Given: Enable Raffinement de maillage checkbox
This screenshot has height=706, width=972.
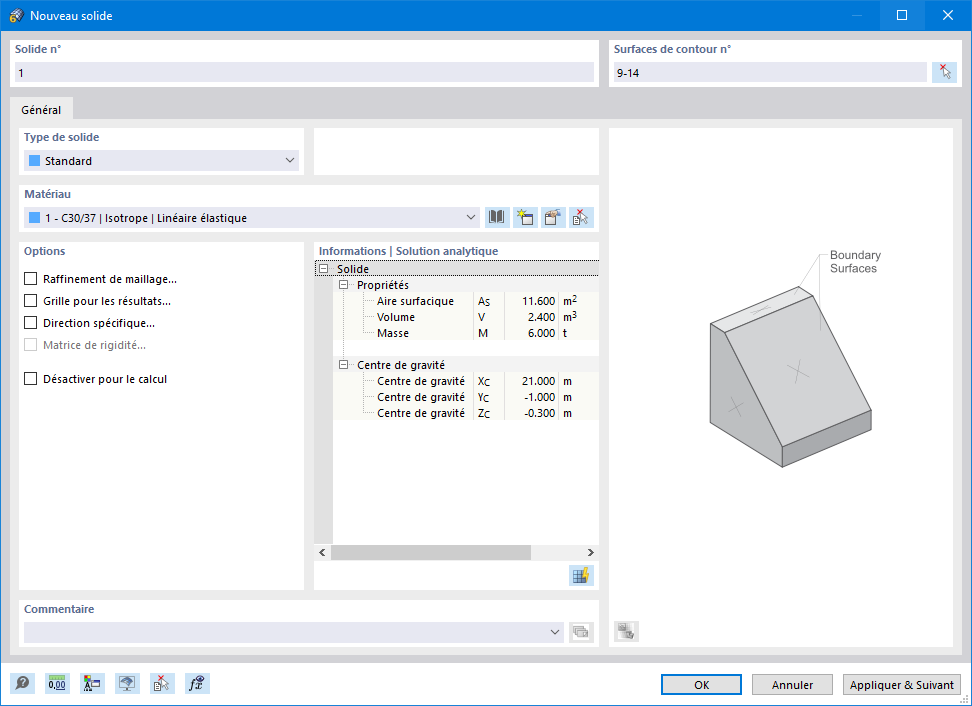Looking at the screenshot, I should (x=30, y=279).
